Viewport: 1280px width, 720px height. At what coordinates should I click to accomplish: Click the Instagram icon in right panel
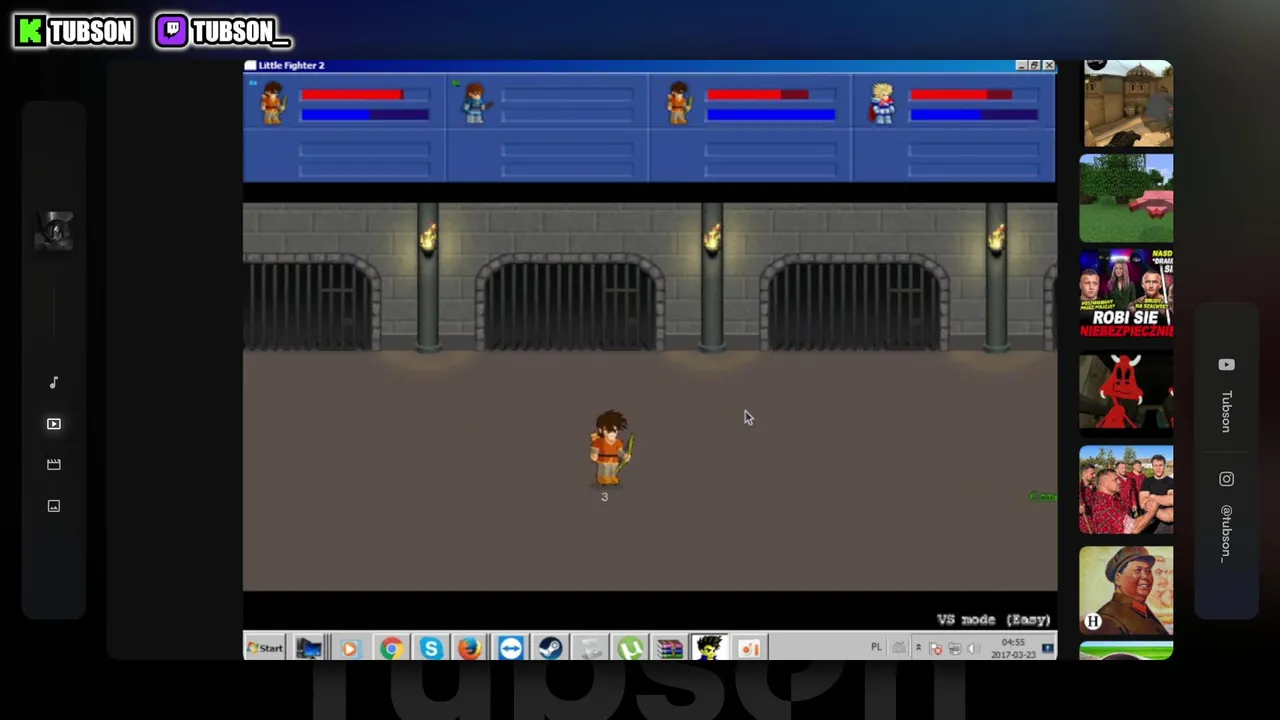tap(1226, 479)
